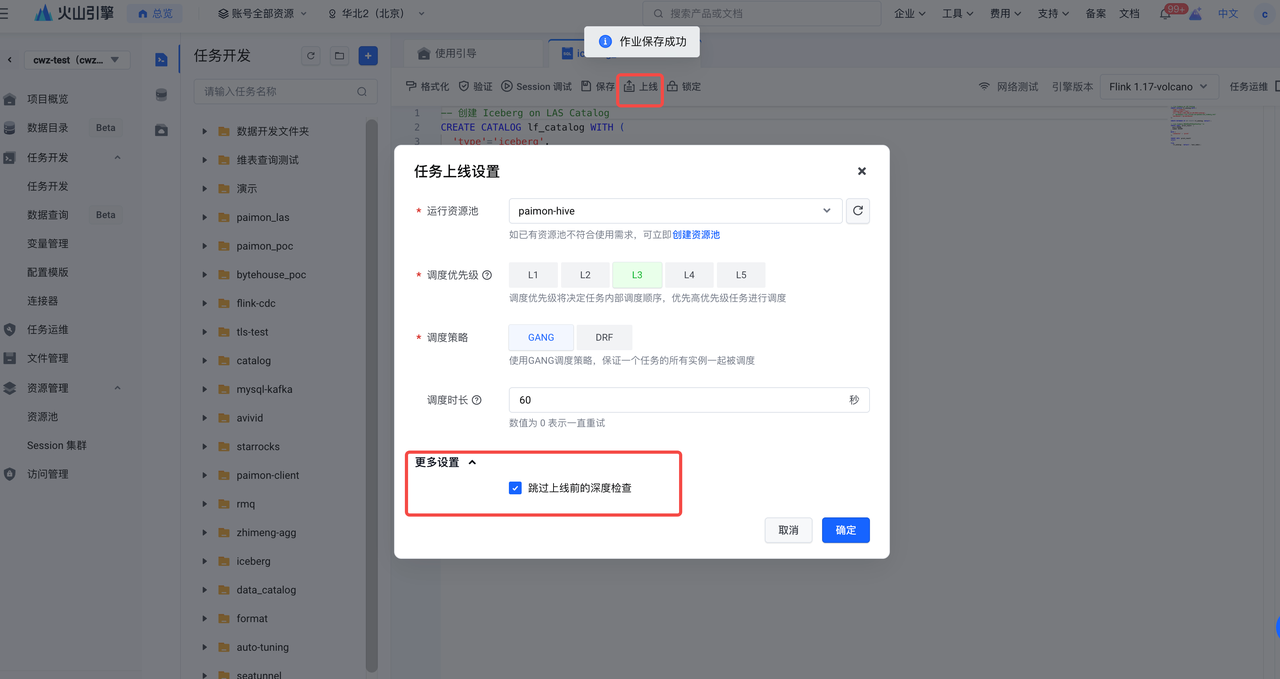1280x679 pixels.
Task: Select scheduling priority L1
Action: [x=534, y=275]
